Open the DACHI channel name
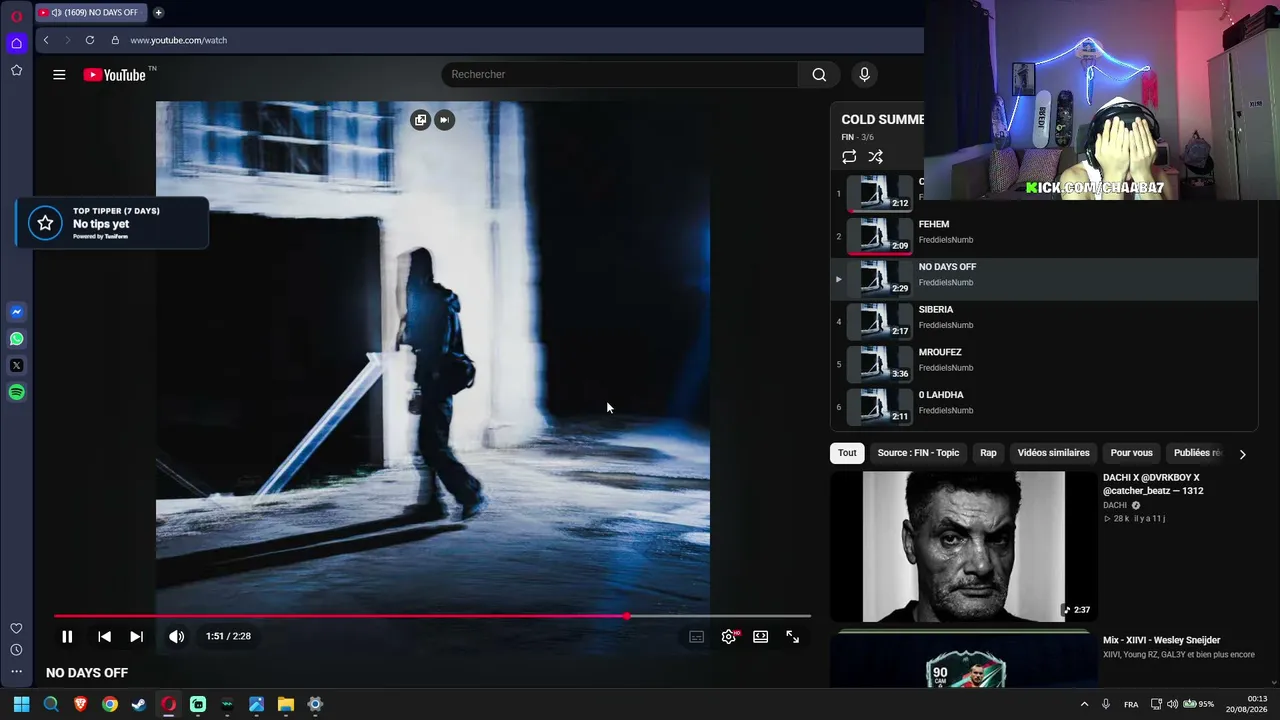The image size is (1280, 720). (1114, 505)
